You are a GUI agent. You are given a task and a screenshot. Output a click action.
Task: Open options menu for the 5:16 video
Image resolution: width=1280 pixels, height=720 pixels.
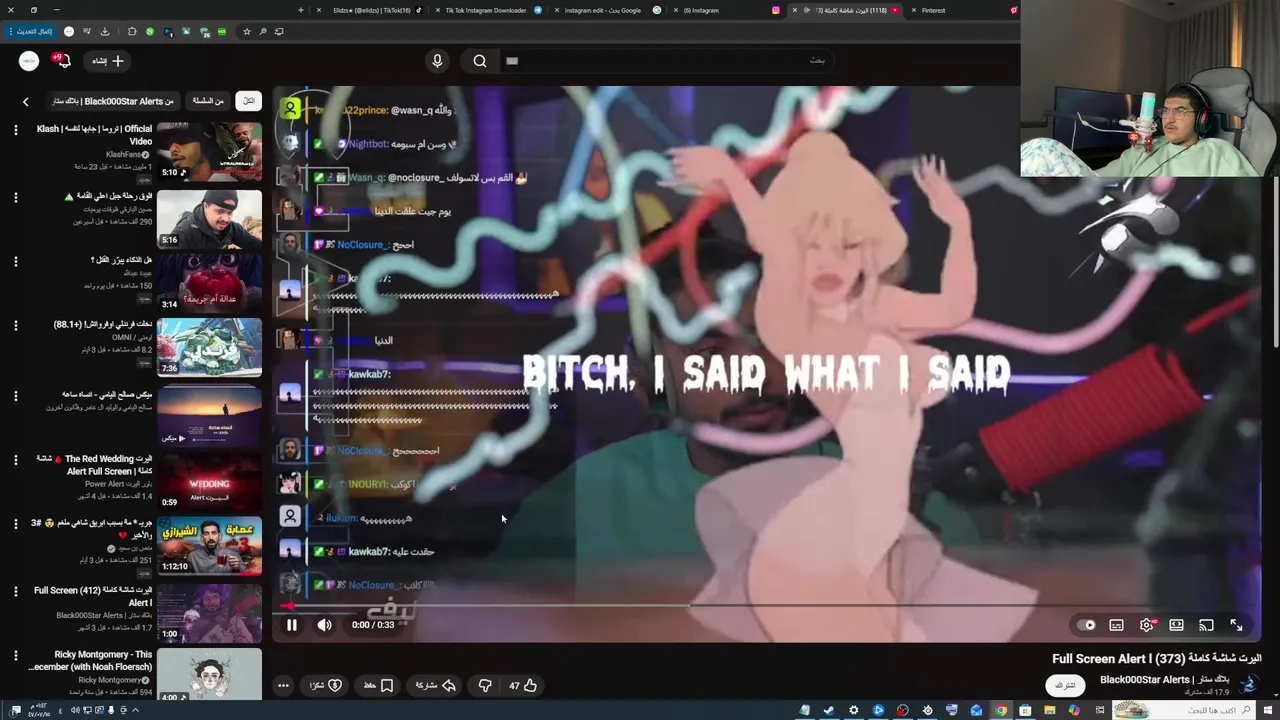16,197
